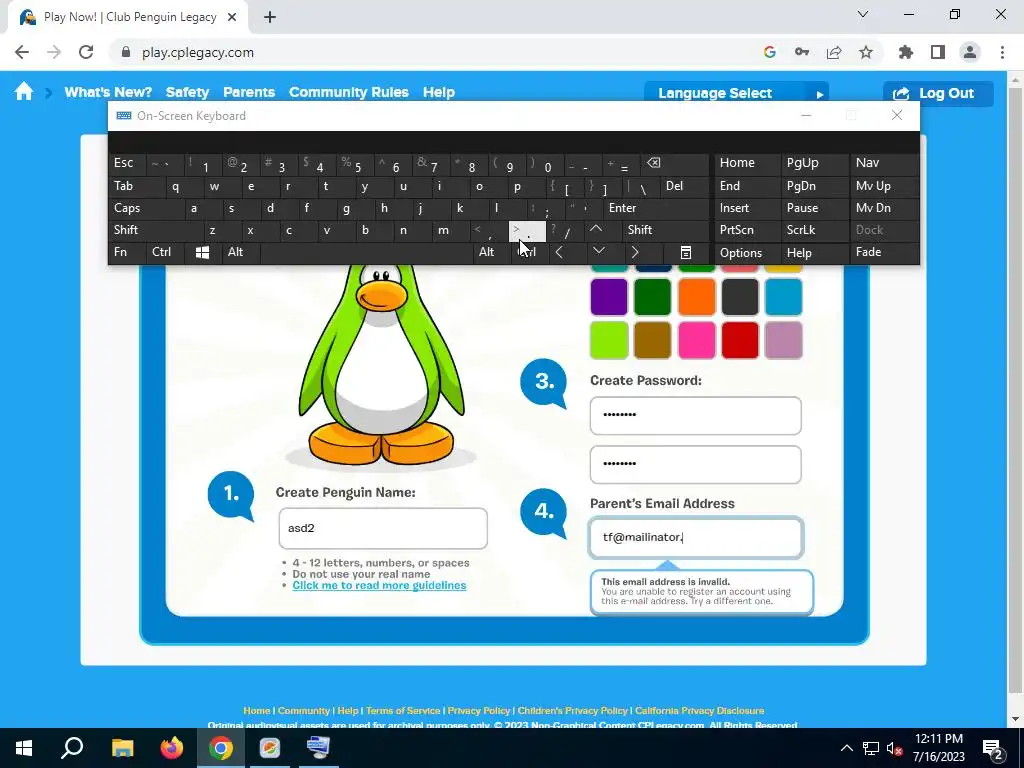Image resolution: width=1024 pixels, height=768 pixels.
Task: Open California Privacy Disclosure footer link
Action: (x=699, y=711)
